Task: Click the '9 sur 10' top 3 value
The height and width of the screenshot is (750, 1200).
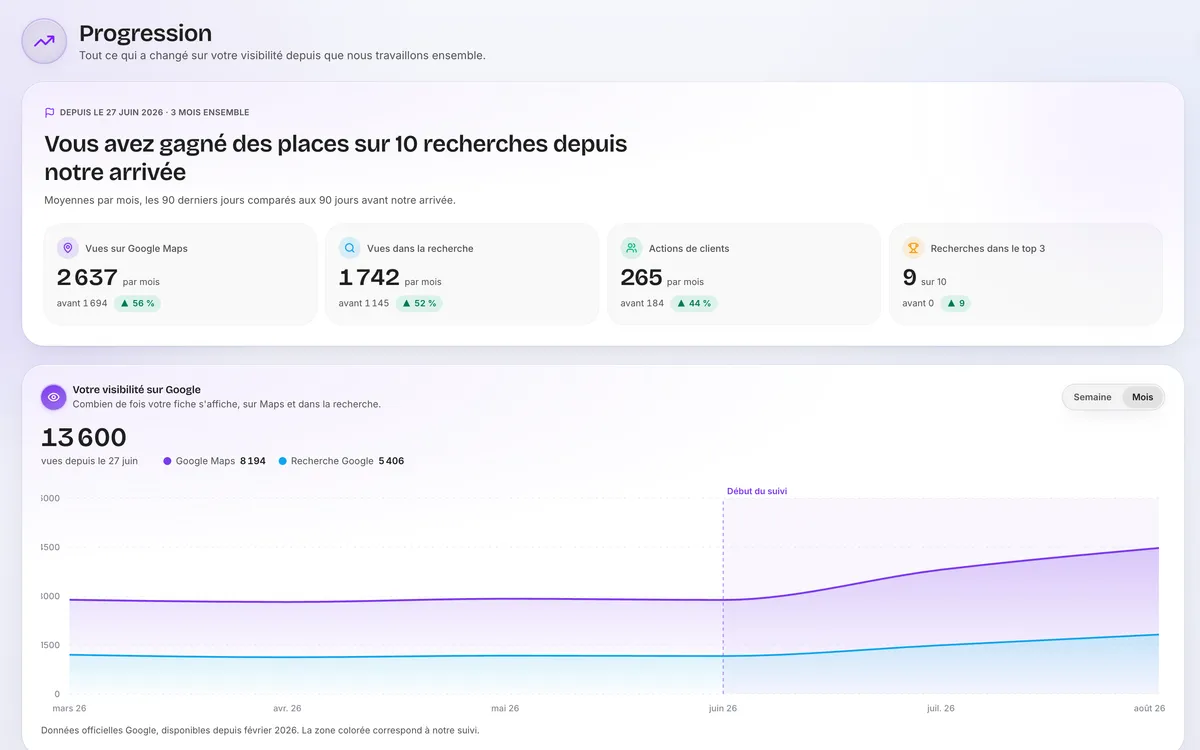Action: point(924,278)
